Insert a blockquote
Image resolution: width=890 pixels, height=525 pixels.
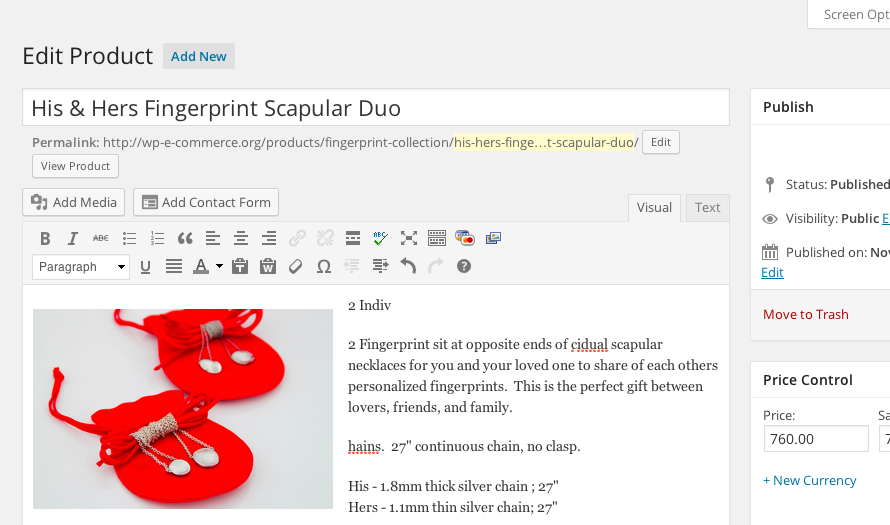click(185, 238)
